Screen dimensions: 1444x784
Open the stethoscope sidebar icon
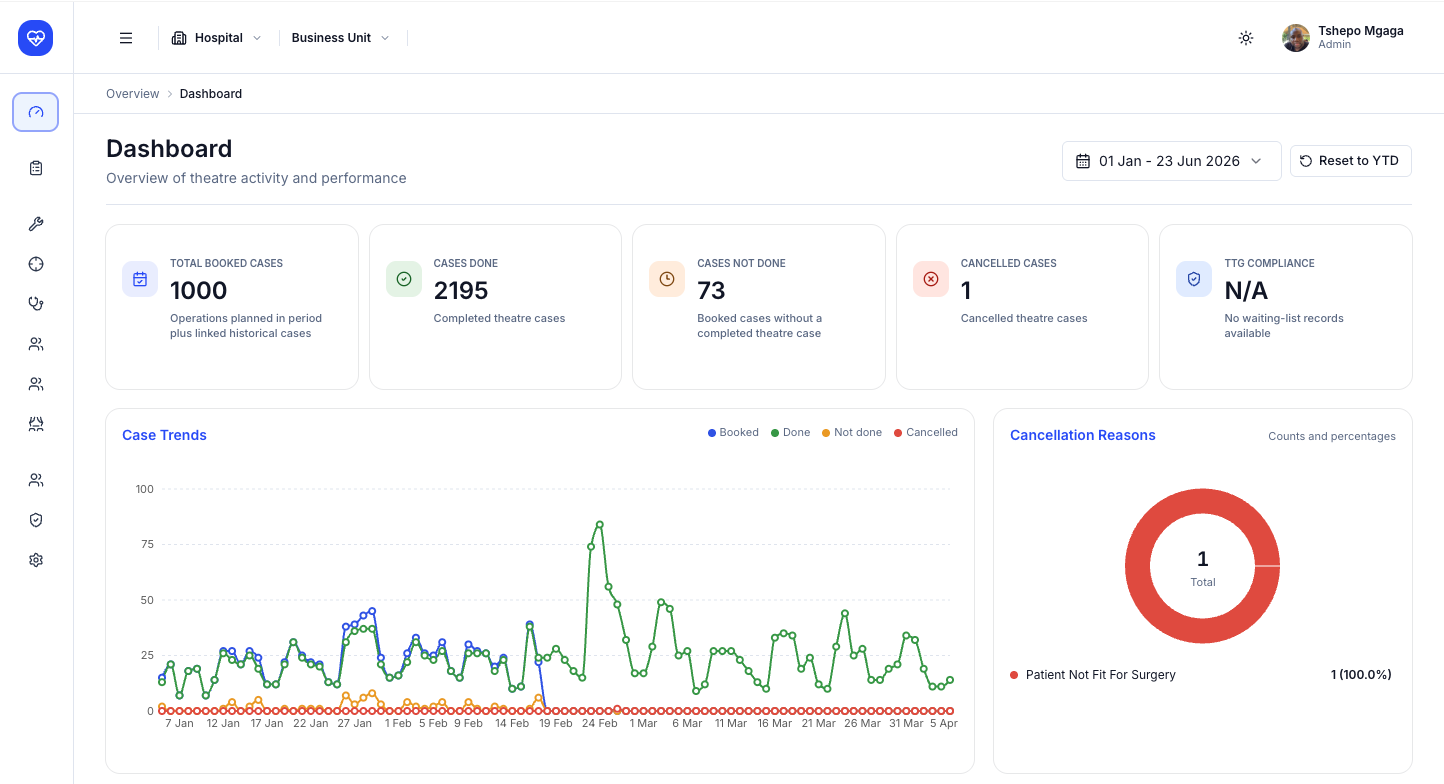point(36,304)
